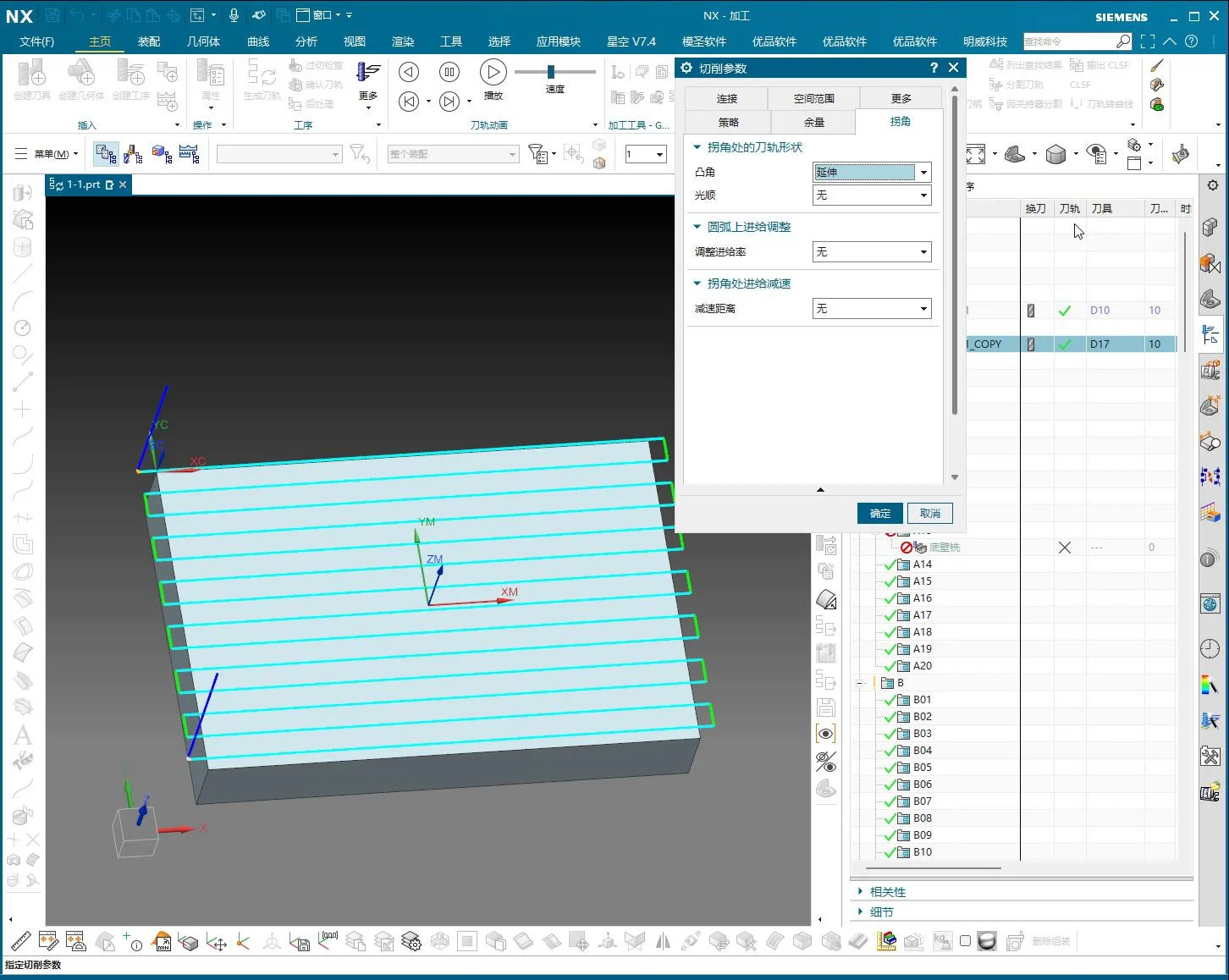Click the 取消 button in the dialog
This screenshot has width=1229, height=980.
pyautogui.click(x=930, y=513)
